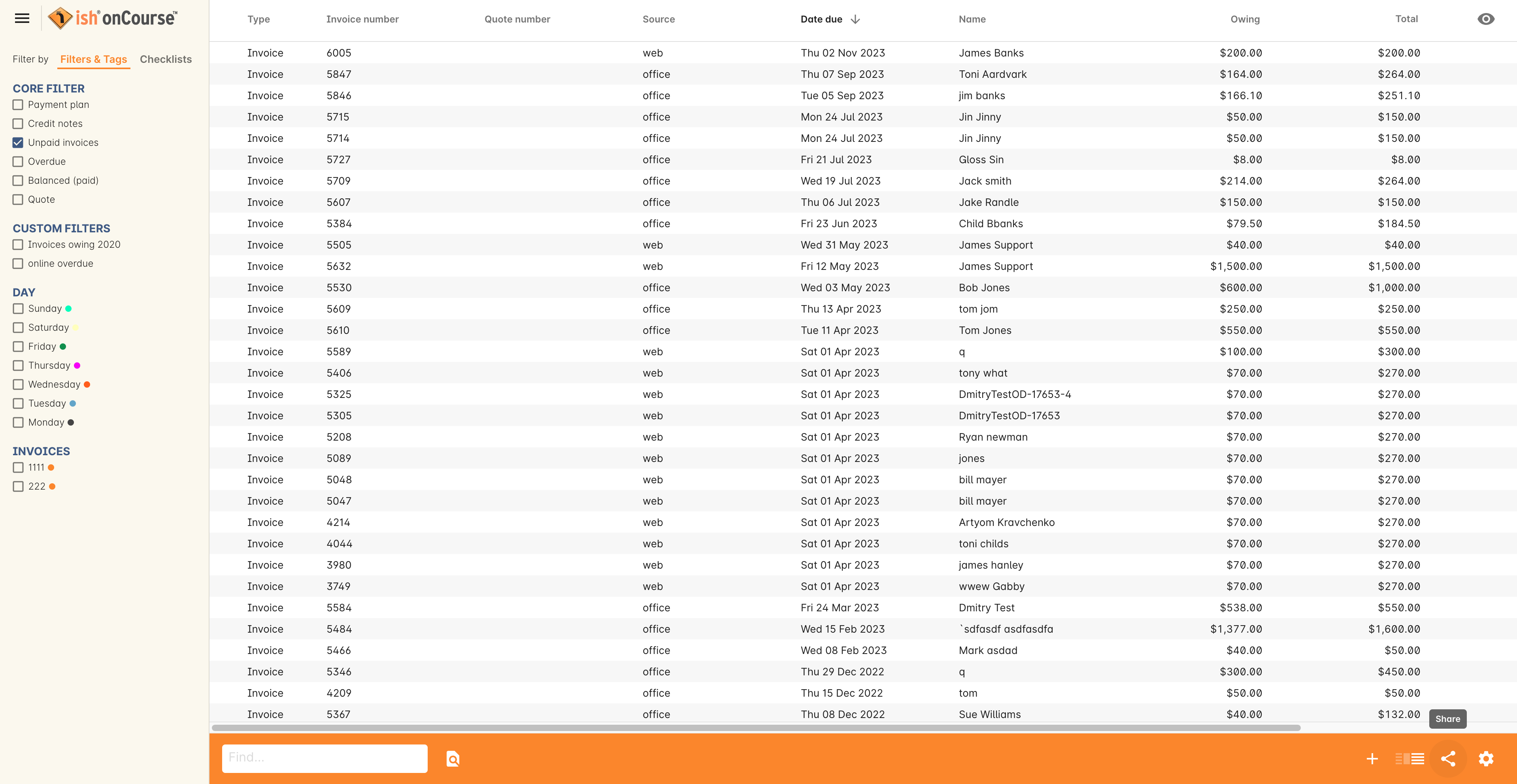Enable the Unpaid invoices checkbox filter

point(18,142)
